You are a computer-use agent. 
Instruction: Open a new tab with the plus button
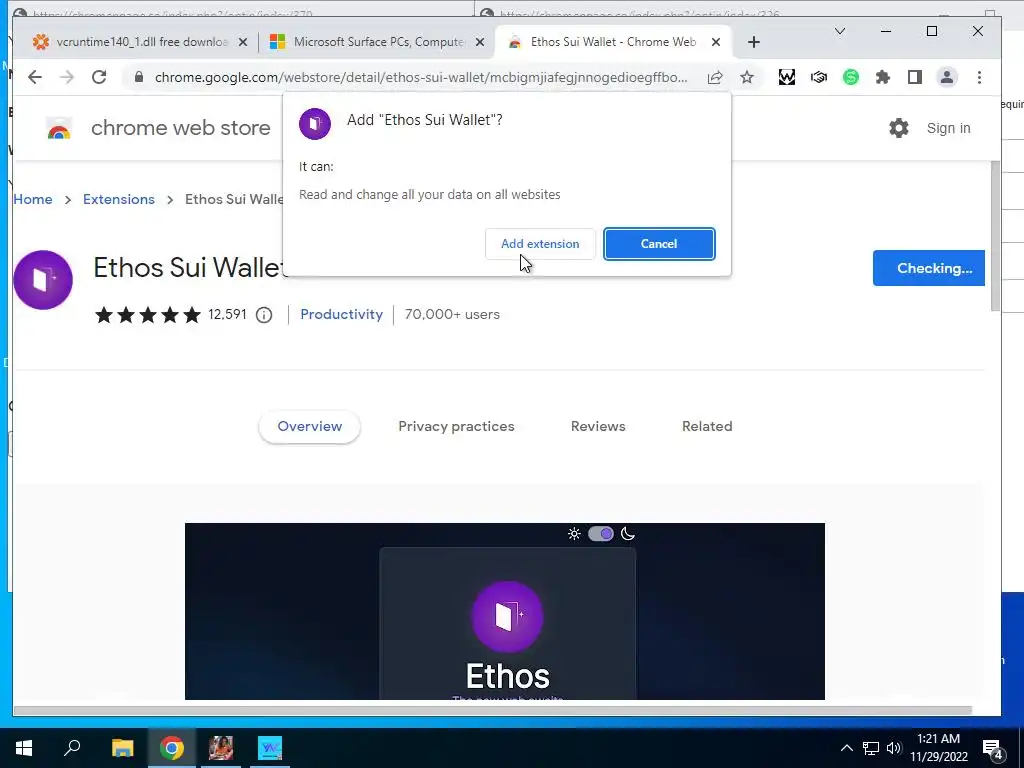pos(754,42)
